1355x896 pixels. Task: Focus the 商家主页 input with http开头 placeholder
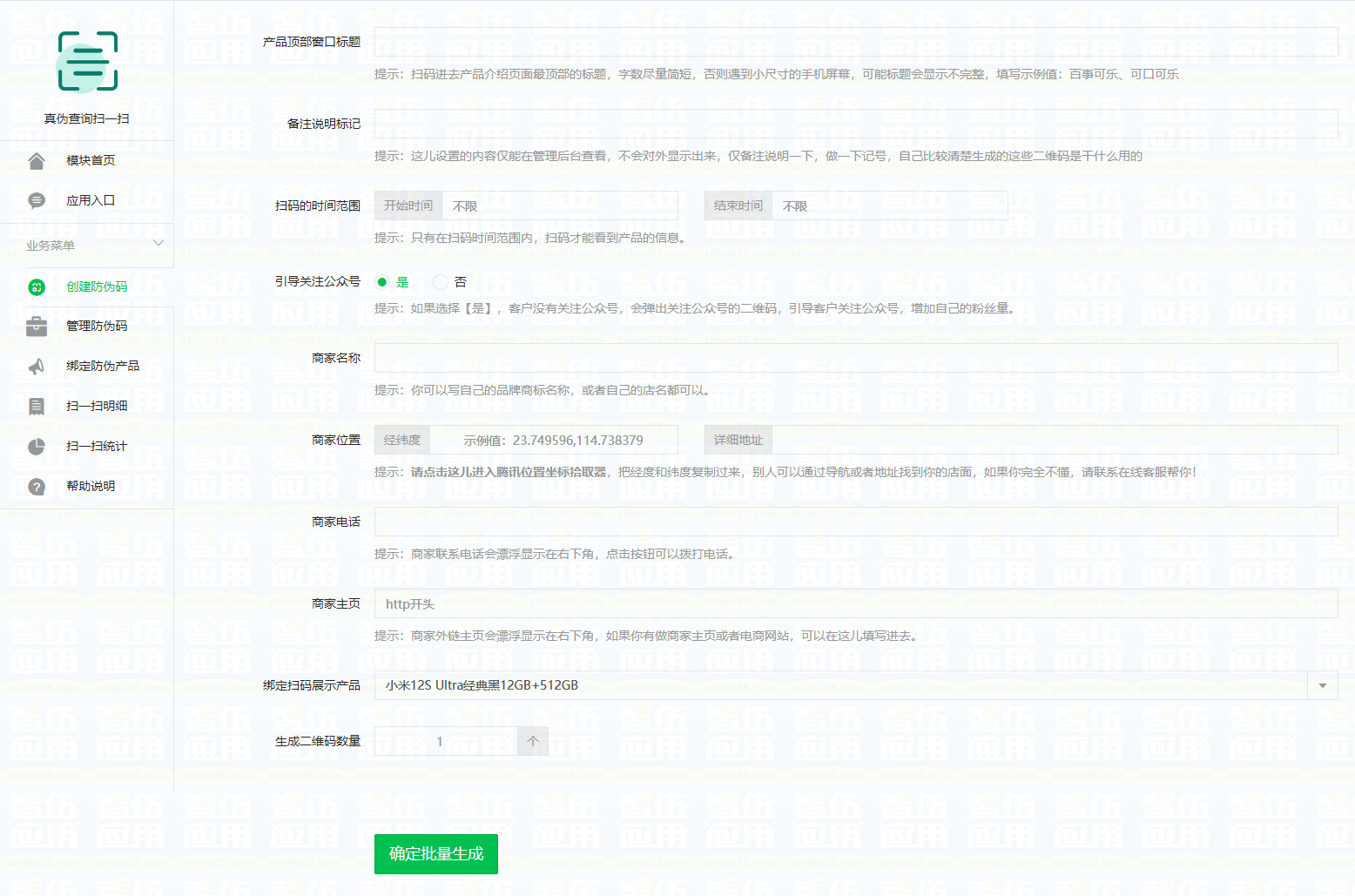855,604
